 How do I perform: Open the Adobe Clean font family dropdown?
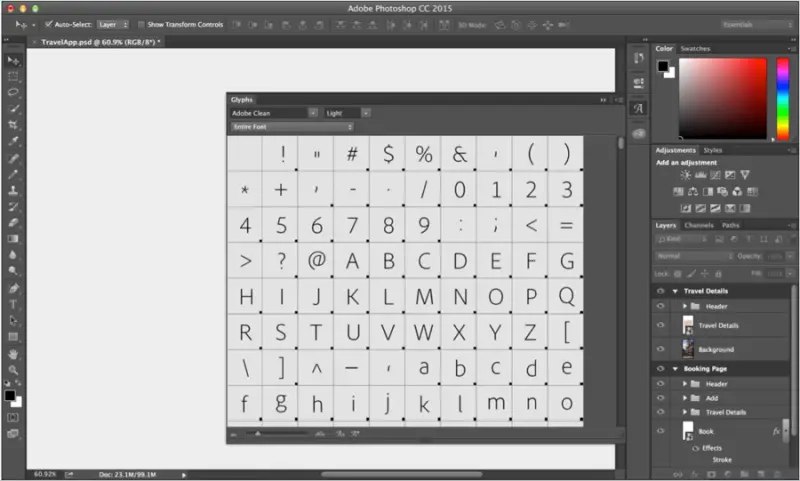click(274, 113)
